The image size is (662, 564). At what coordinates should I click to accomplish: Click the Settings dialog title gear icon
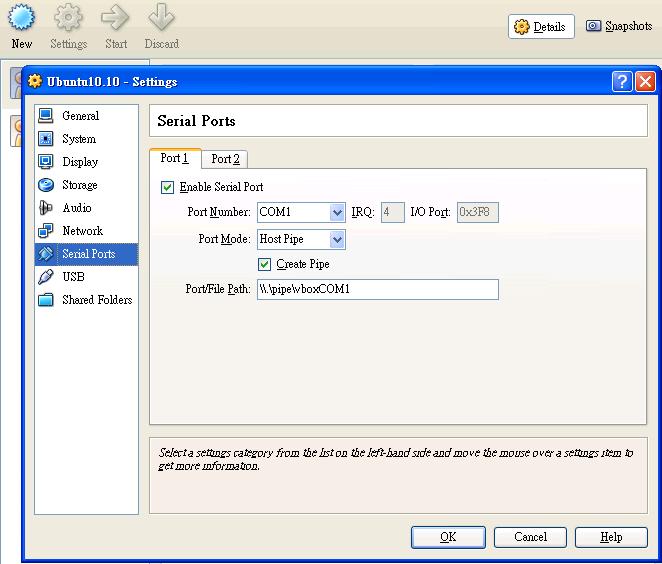pyautogui.click(x=35, y=81)
